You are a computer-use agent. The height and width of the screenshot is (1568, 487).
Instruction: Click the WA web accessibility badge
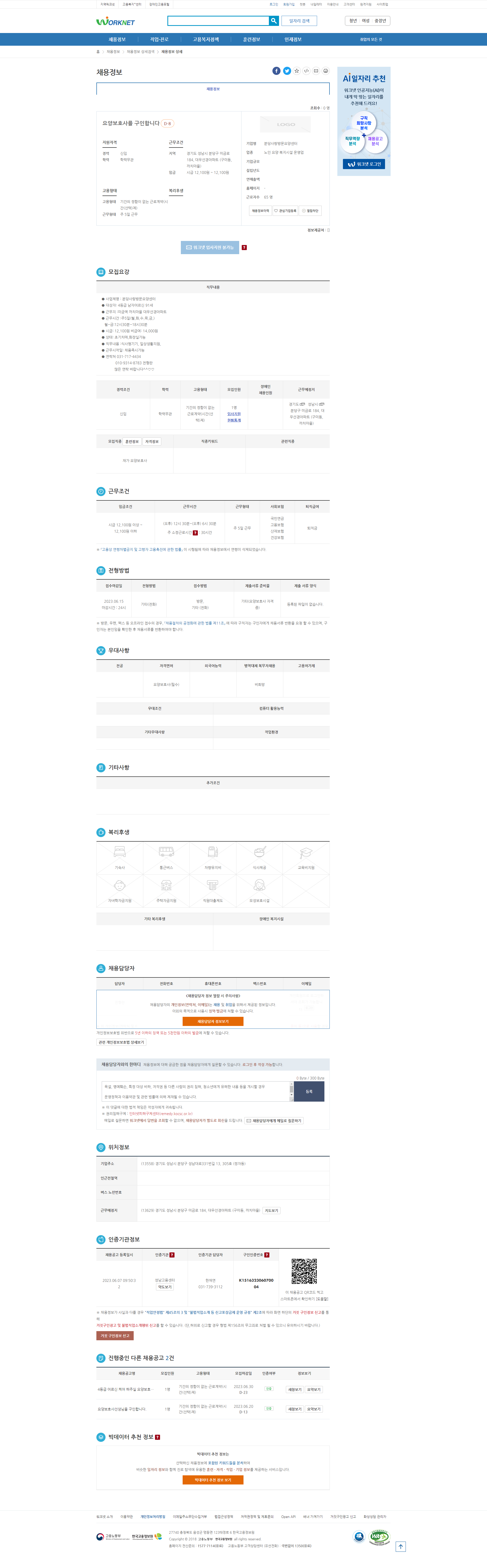[379, 1538]
